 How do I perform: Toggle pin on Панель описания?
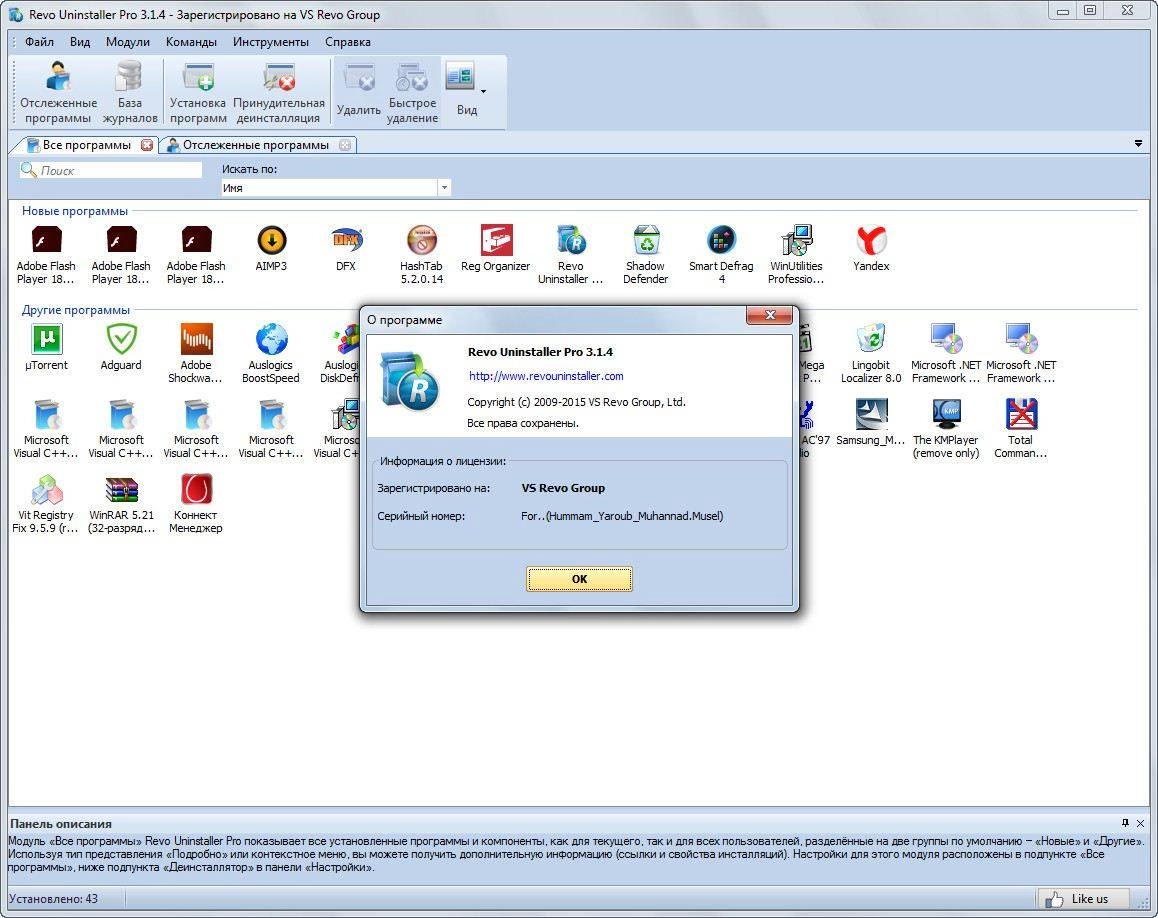click(1126, 823)
